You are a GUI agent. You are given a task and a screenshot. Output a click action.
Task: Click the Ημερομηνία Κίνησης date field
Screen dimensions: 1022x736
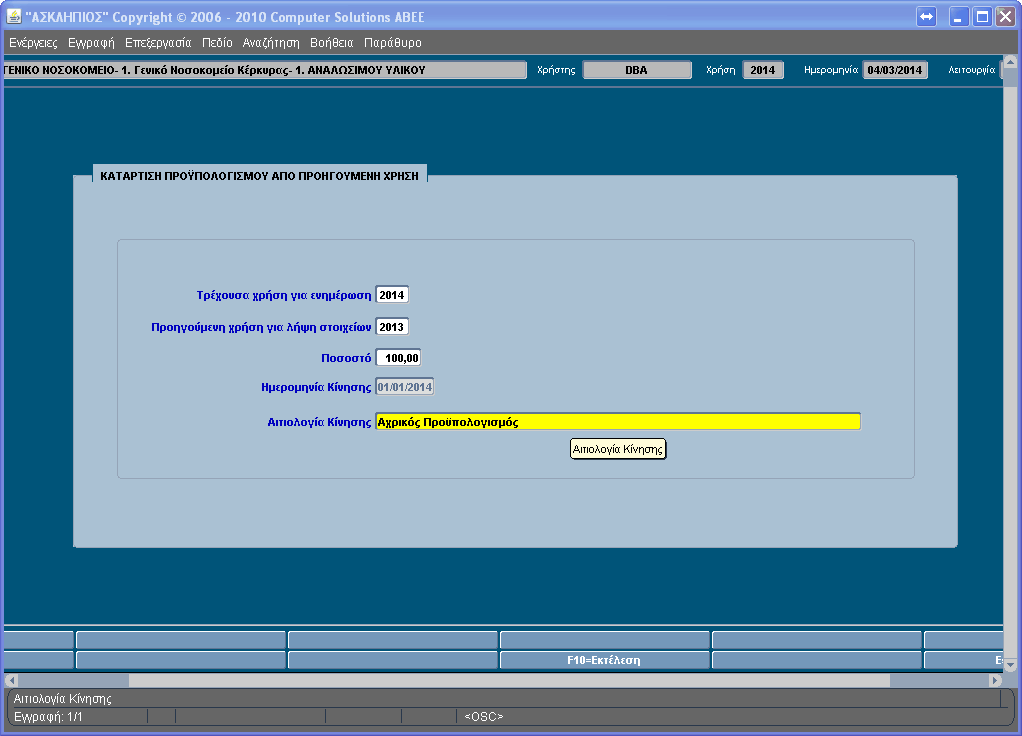[405, 387]
